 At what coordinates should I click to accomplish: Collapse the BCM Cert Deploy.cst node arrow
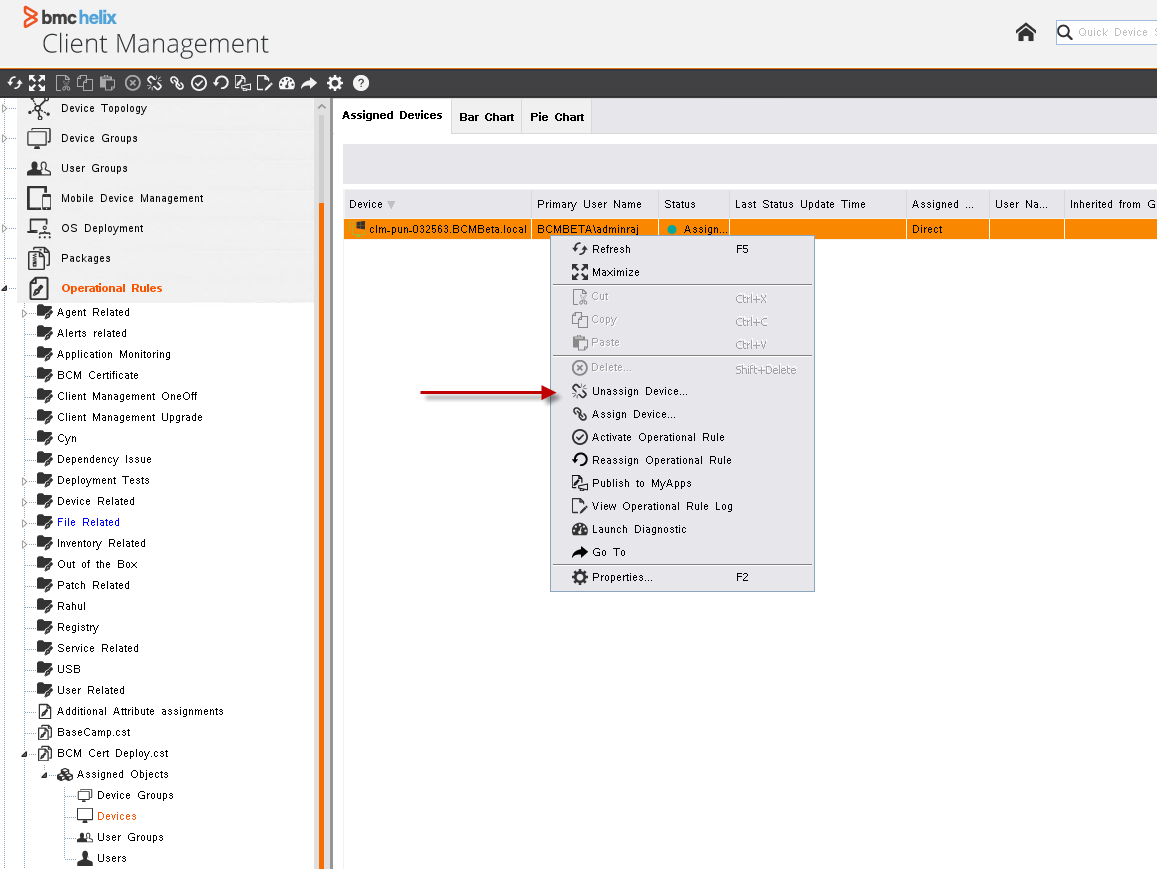point(24,754)
